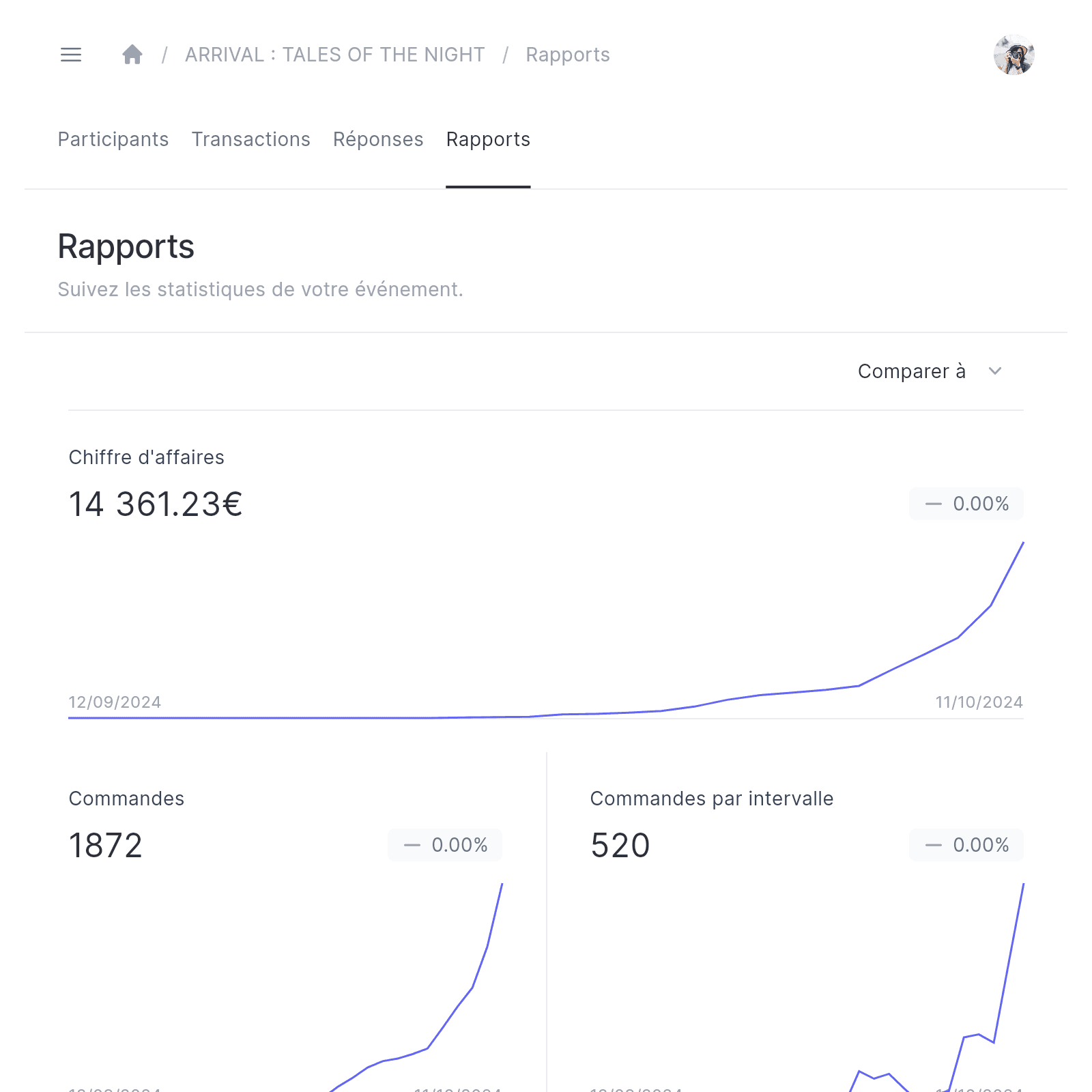Click the home icon in the breadcrumb
The width and height of the screenshot is (1092, 1092).
(x=131, y=54)
